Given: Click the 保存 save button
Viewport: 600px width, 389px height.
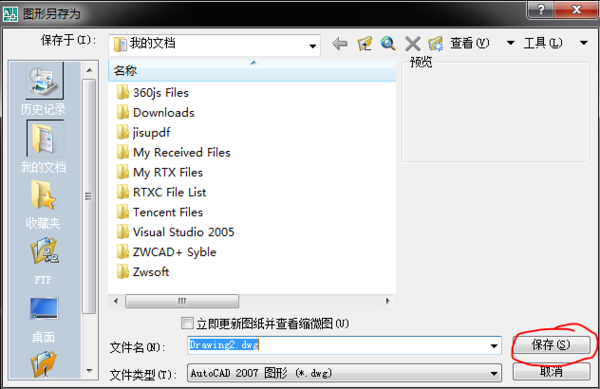Looking at the screenshot, I should coord(551,345).
